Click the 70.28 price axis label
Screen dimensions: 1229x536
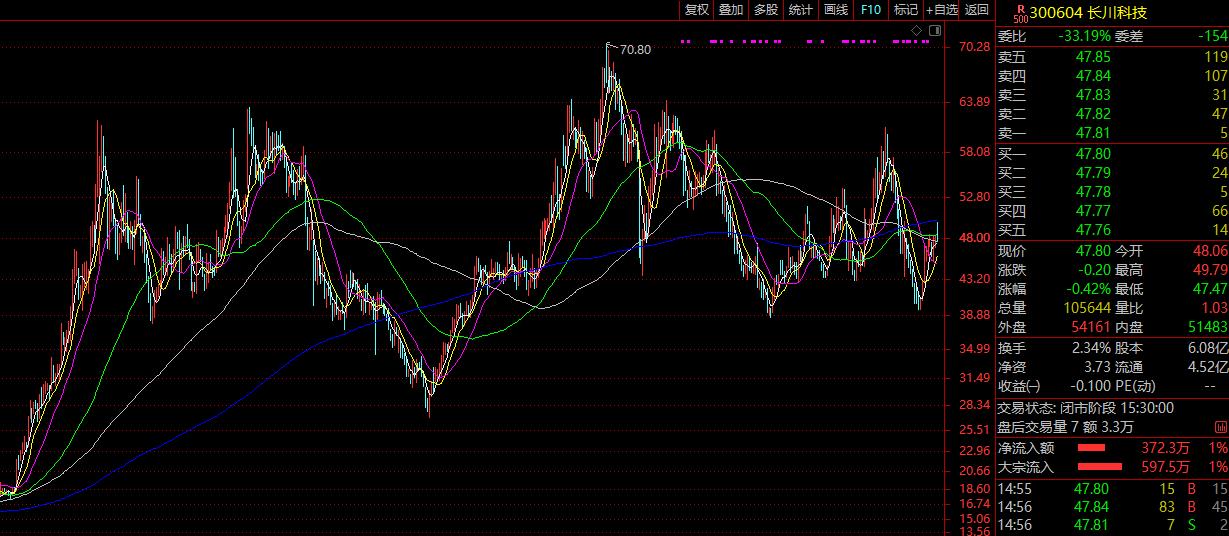pyautogui.click(x=973, y=47)
